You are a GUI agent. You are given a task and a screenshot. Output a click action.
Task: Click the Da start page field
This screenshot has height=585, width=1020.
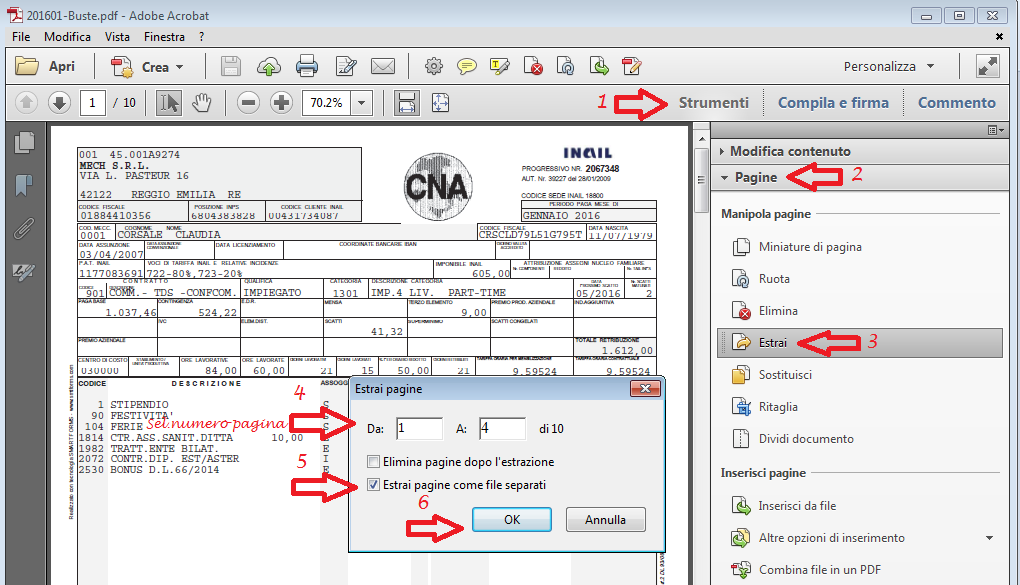tap(418, 429)
